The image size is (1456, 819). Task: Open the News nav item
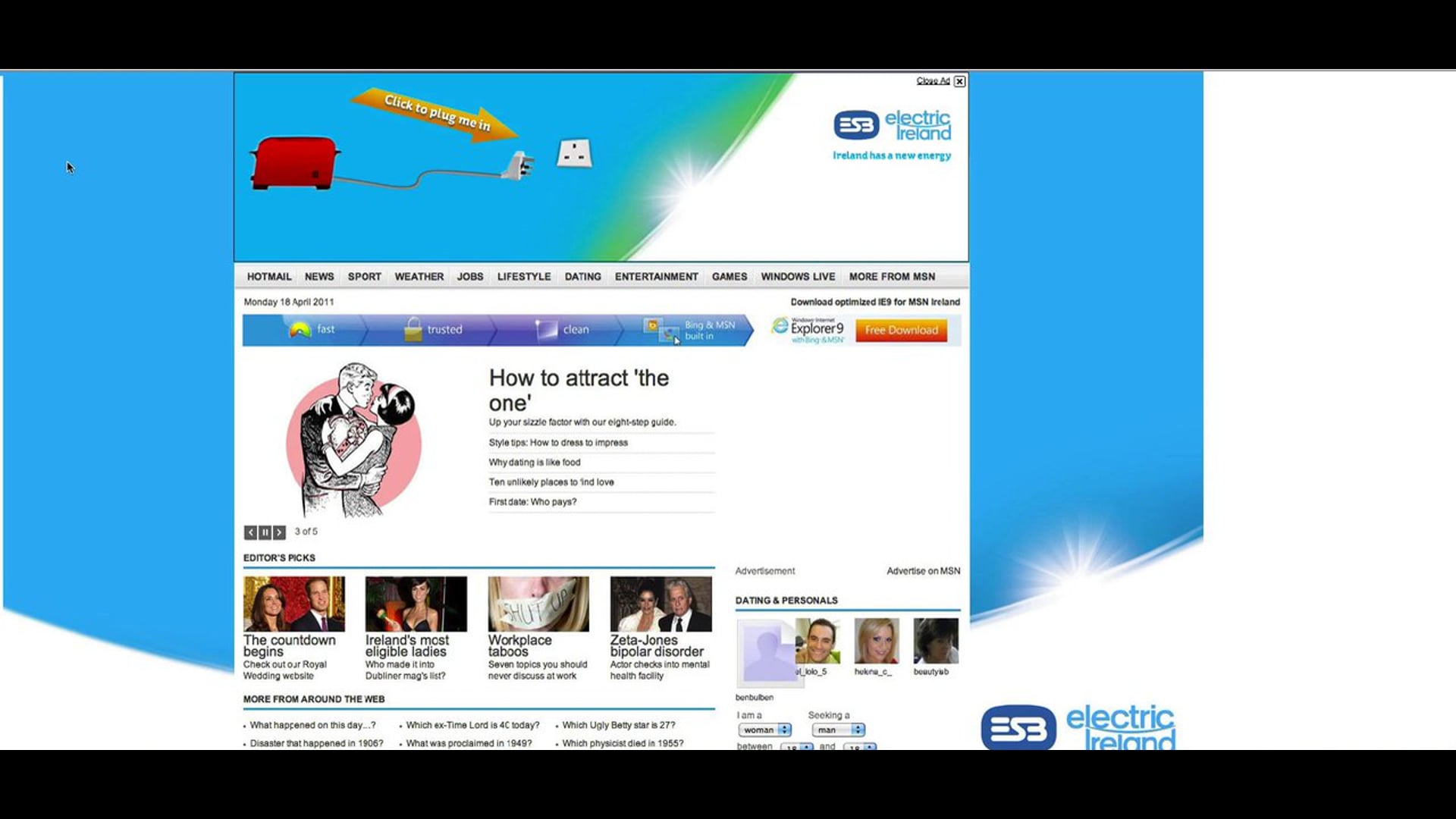click(x=319, y=277)
